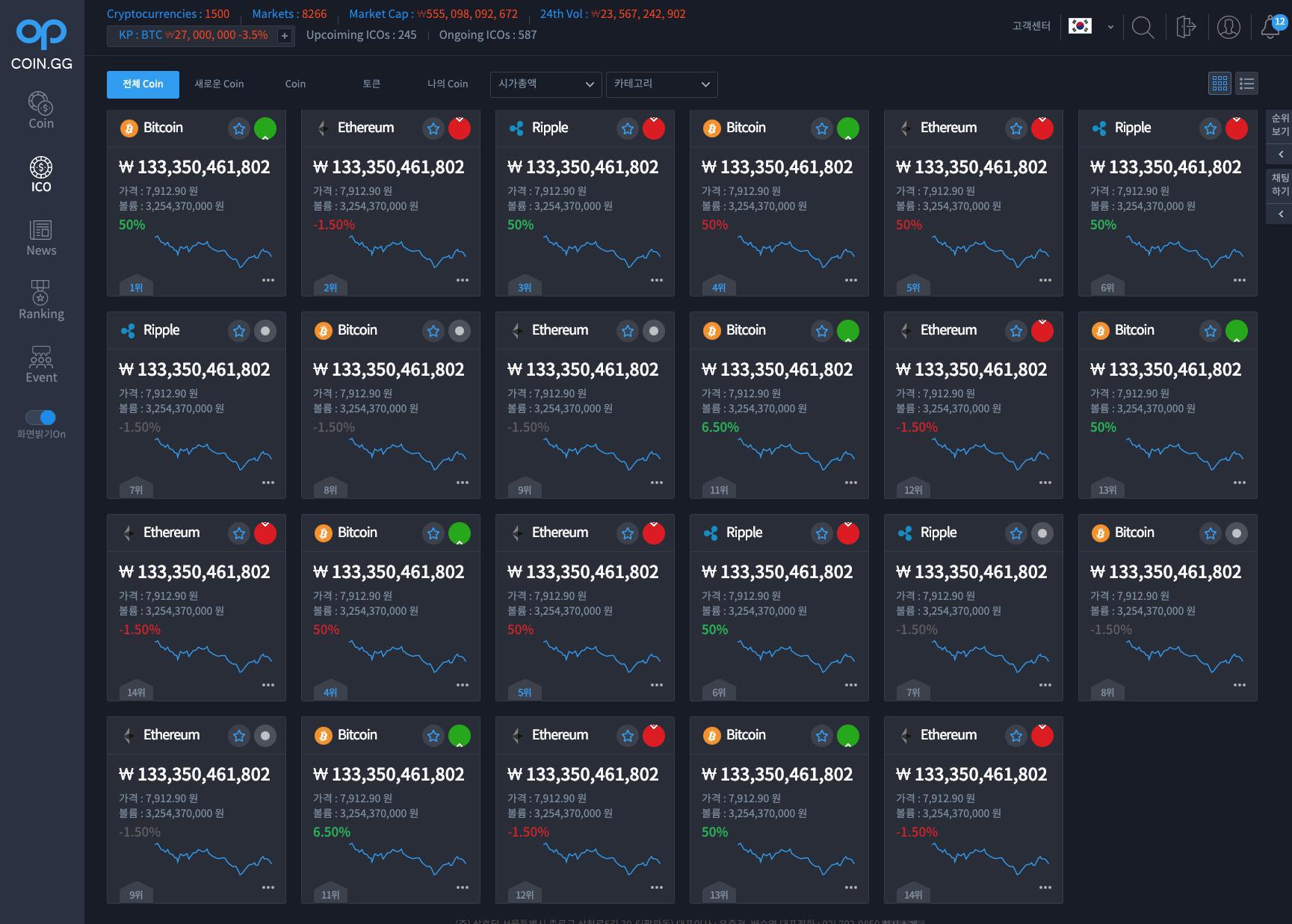Go to the Coin section in sidebar
The height and width of the screenshot is (924, 1292).
[x=41, y=111]
